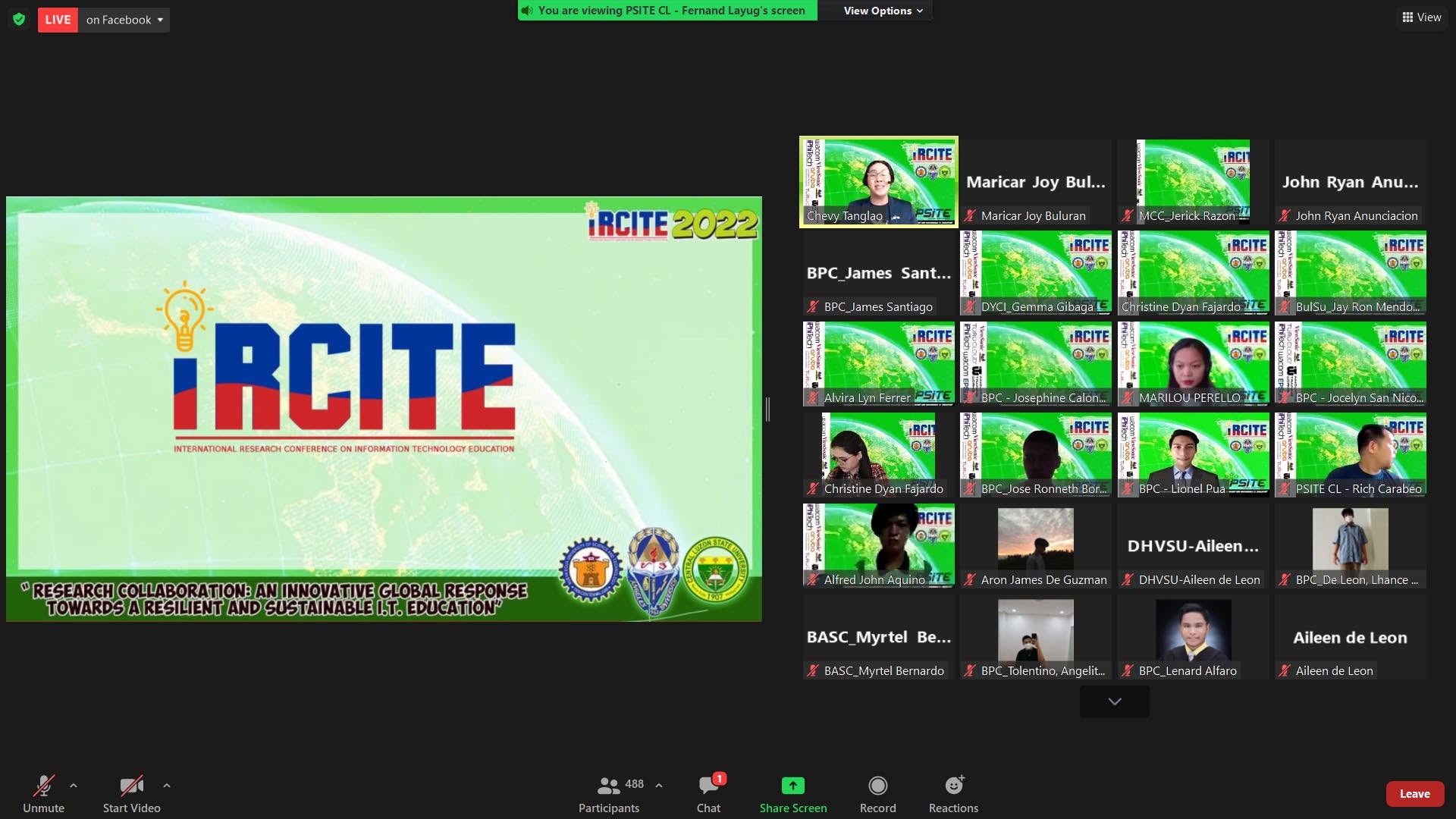Click the muted mic icon beside Maricar Joy Buluran

point(970,216)
